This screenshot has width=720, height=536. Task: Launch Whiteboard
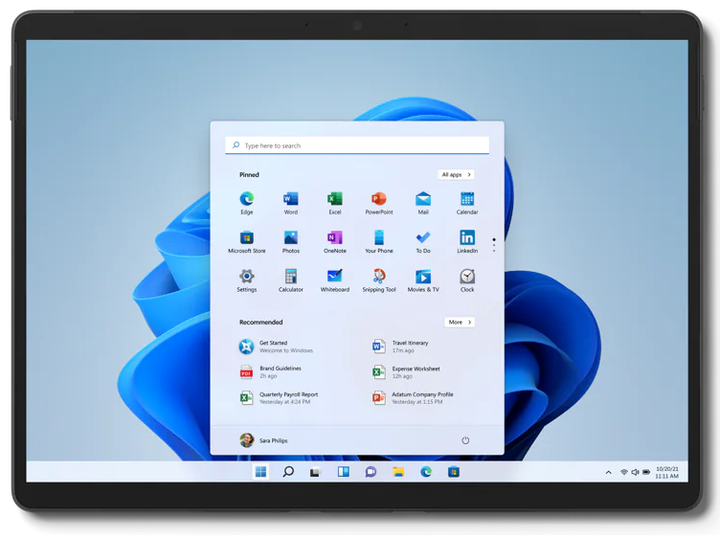pyautogui.click(x=335, y=280)
